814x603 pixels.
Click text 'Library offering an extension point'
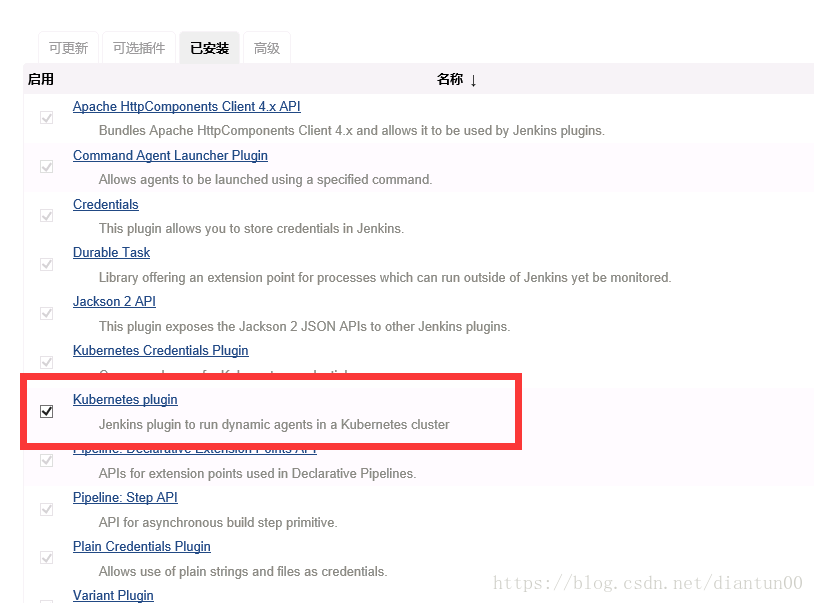coord(206,278)
